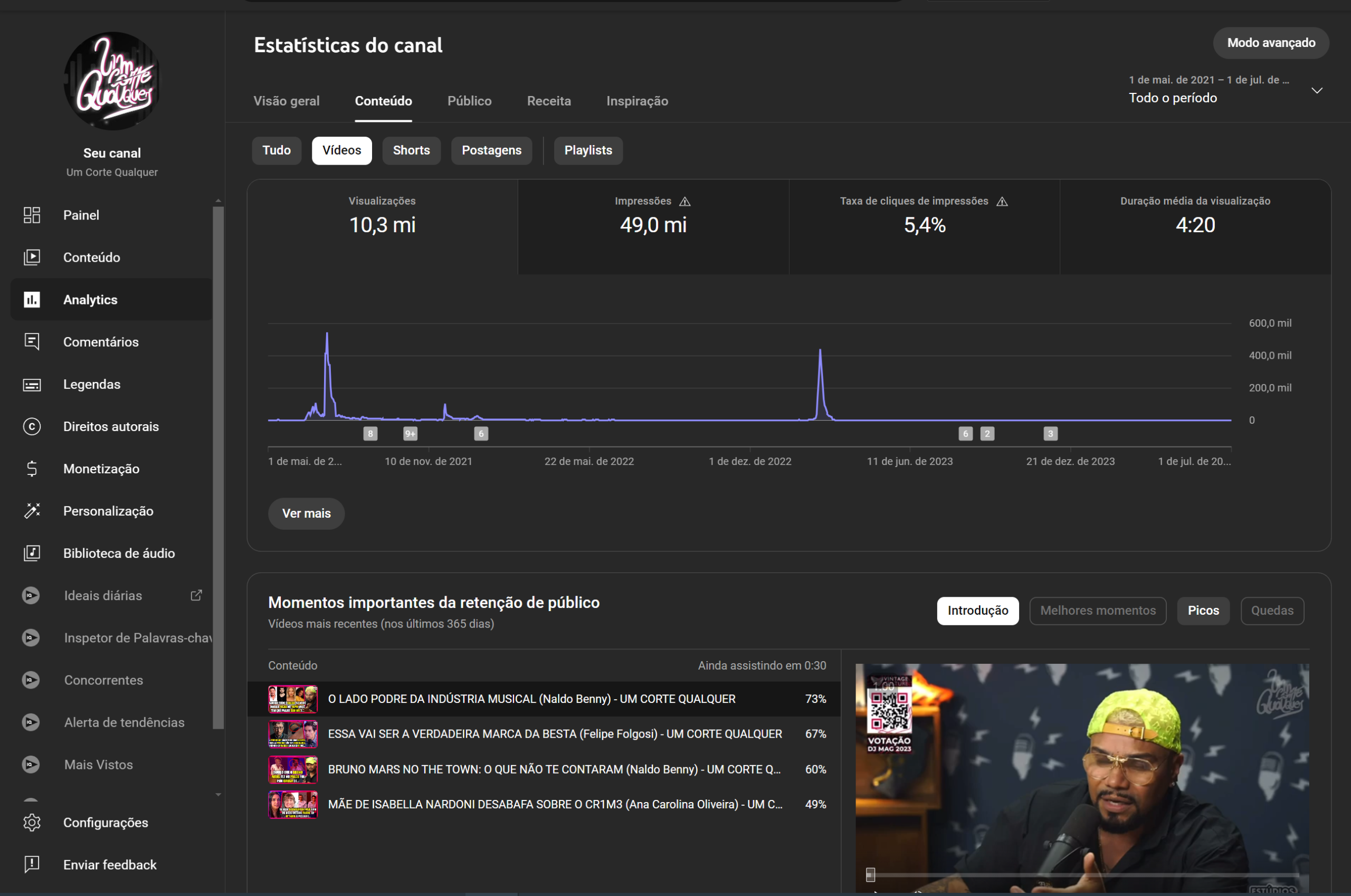Image resolution: width=1351 pixels, height=896 pixels.
Task: Open Biblioteca de áudio icon
Action: (32, 553)
